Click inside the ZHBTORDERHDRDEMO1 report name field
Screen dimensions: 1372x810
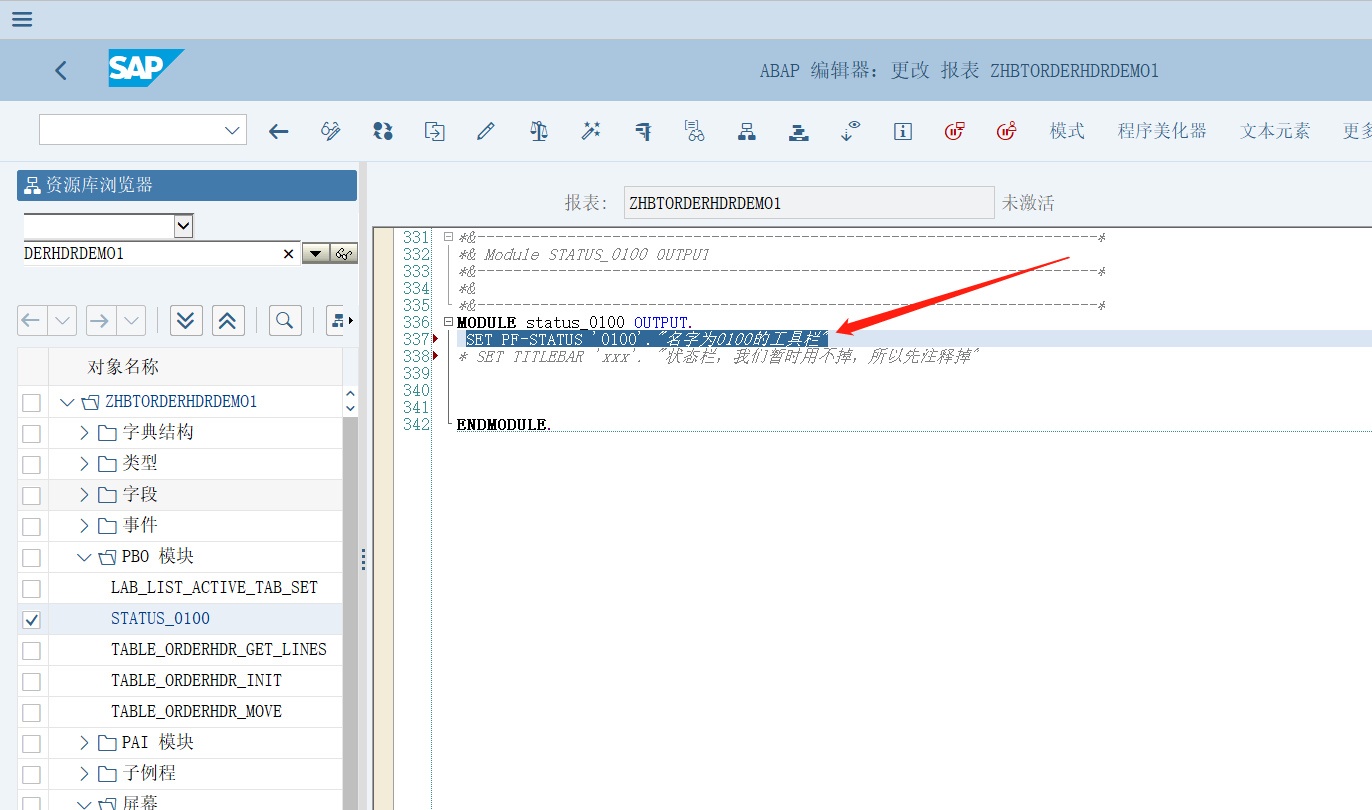[x=808, y=202]
